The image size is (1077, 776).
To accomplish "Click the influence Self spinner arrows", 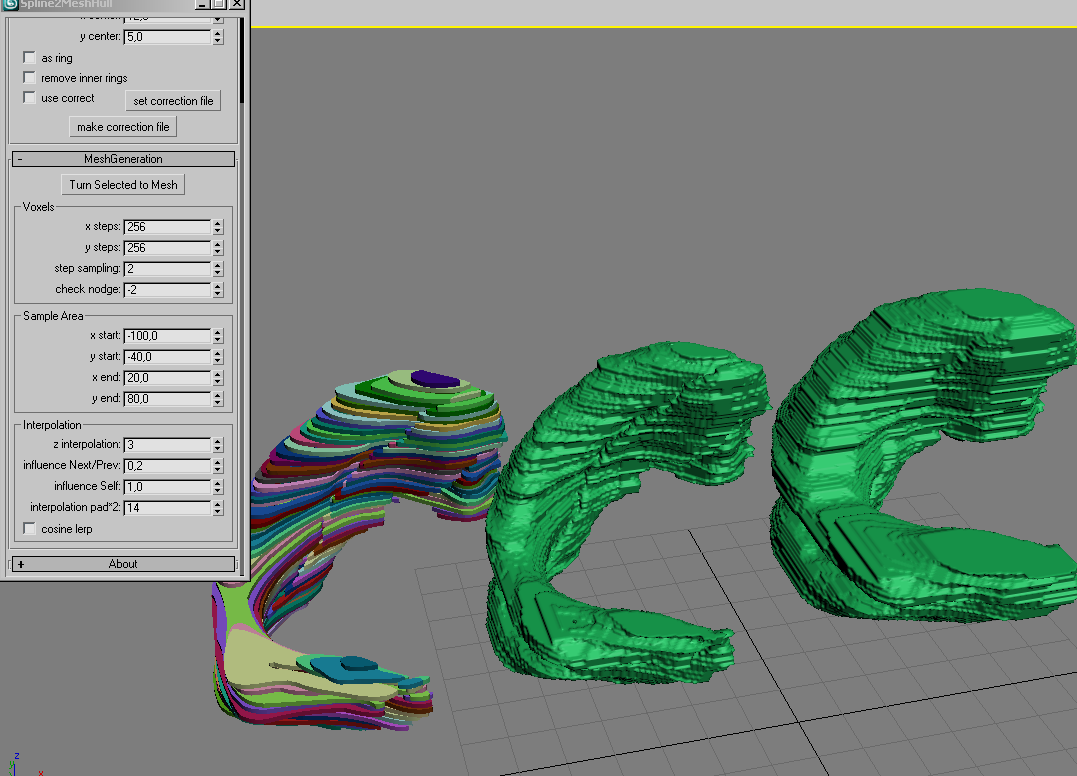I will (218, 486).
